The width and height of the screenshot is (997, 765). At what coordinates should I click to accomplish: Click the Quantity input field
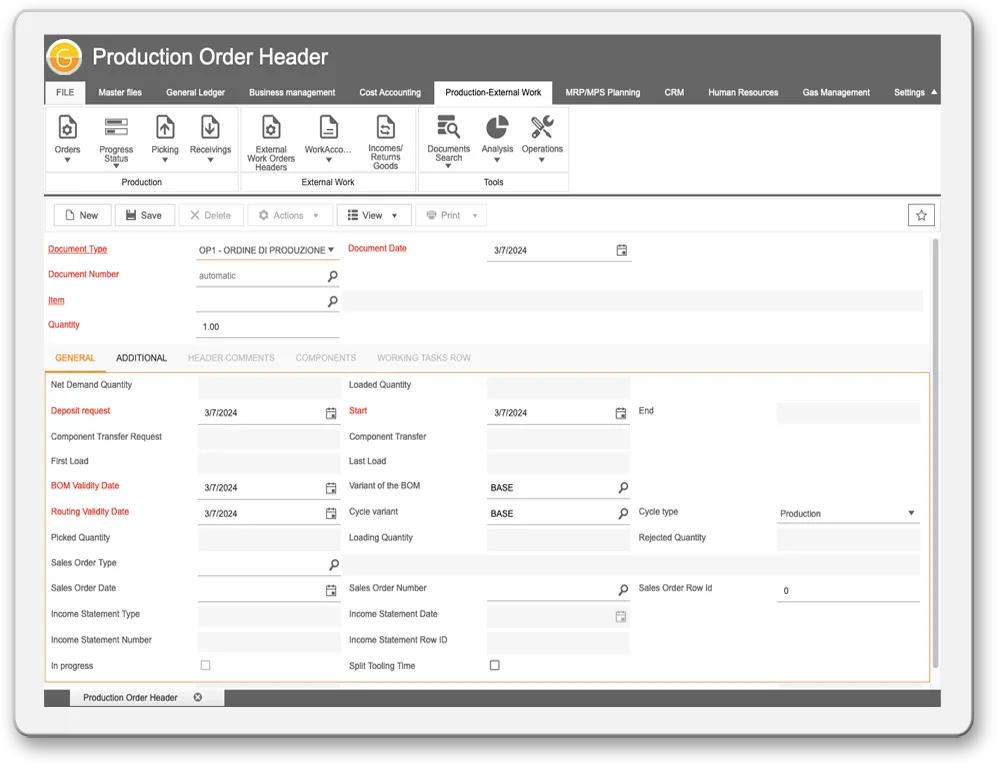pos(267,327)
